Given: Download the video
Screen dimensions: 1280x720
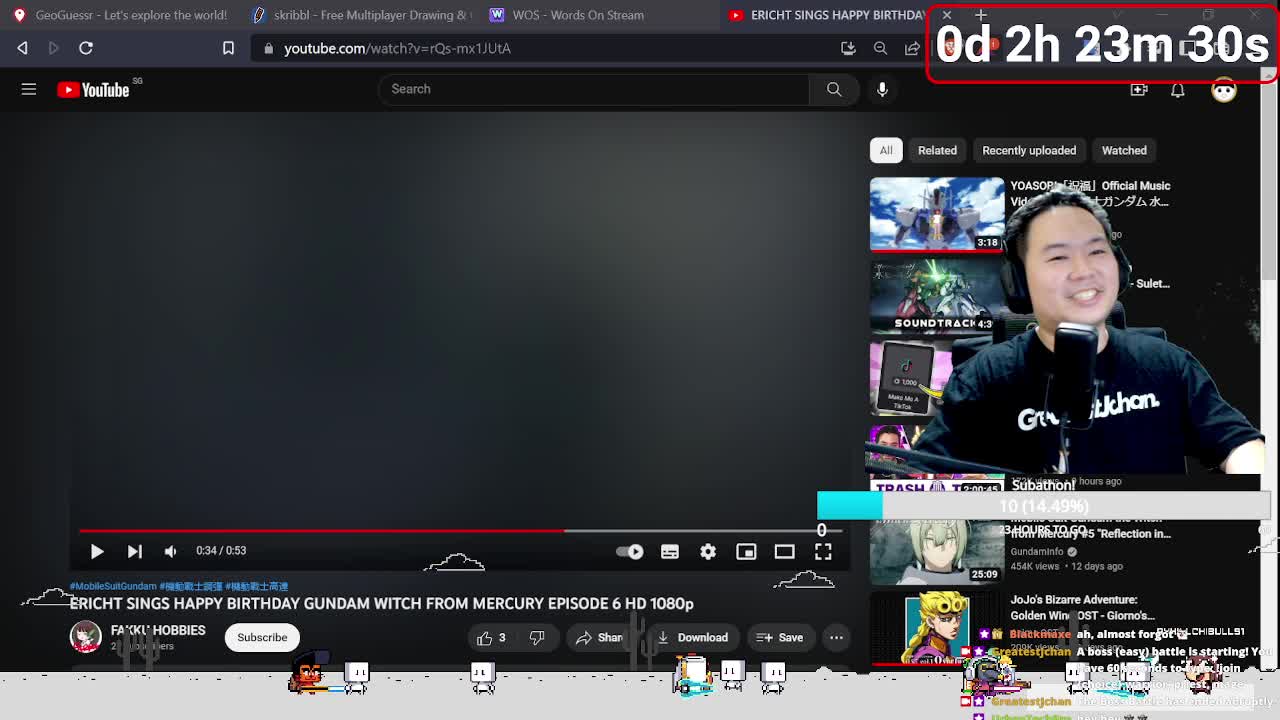Looking at the screenshot, I should 692,637.
